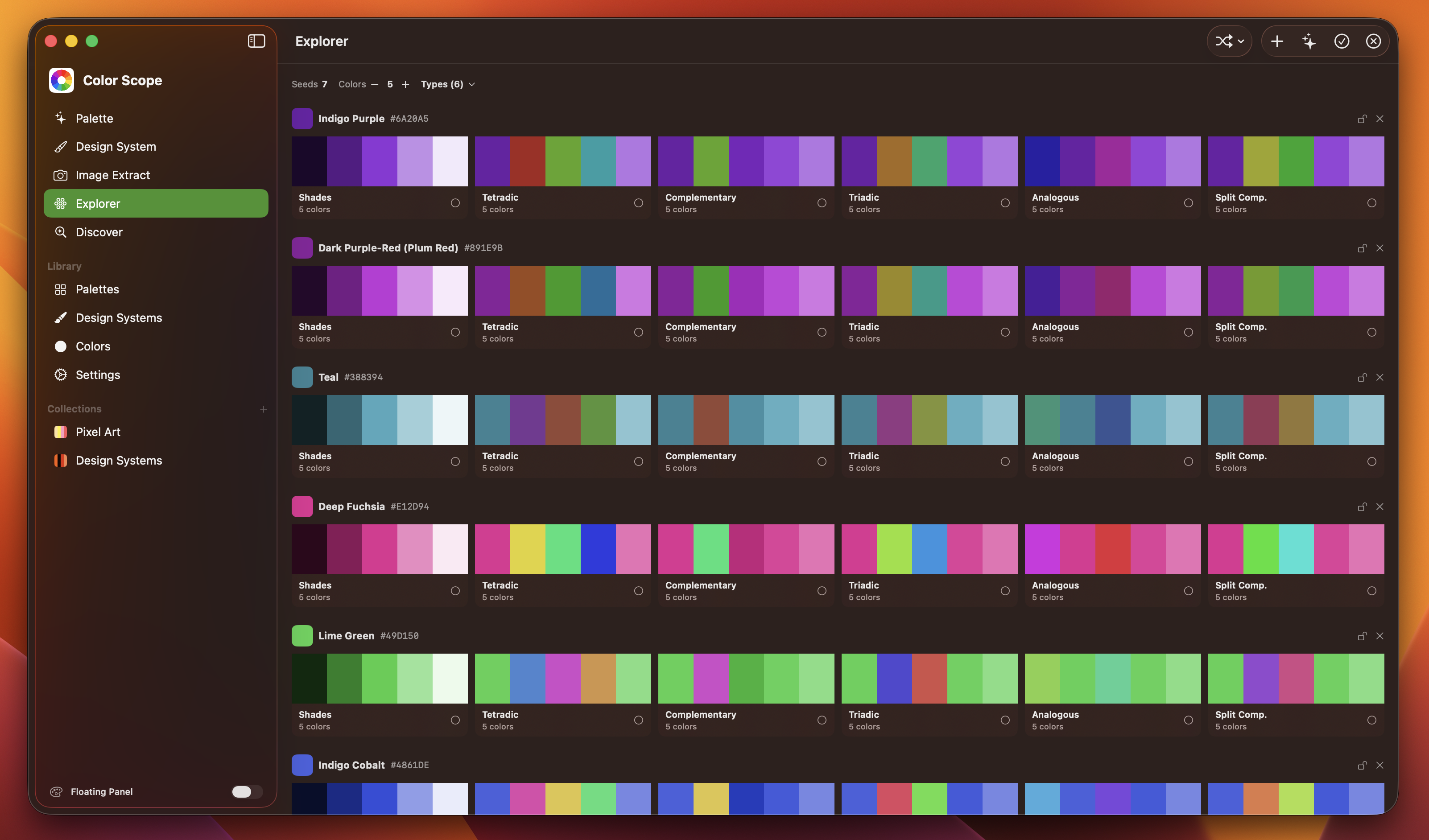Open the Pixel Art collection
The height and width of the screenshot is (840, 1429).
pos(98,431)
